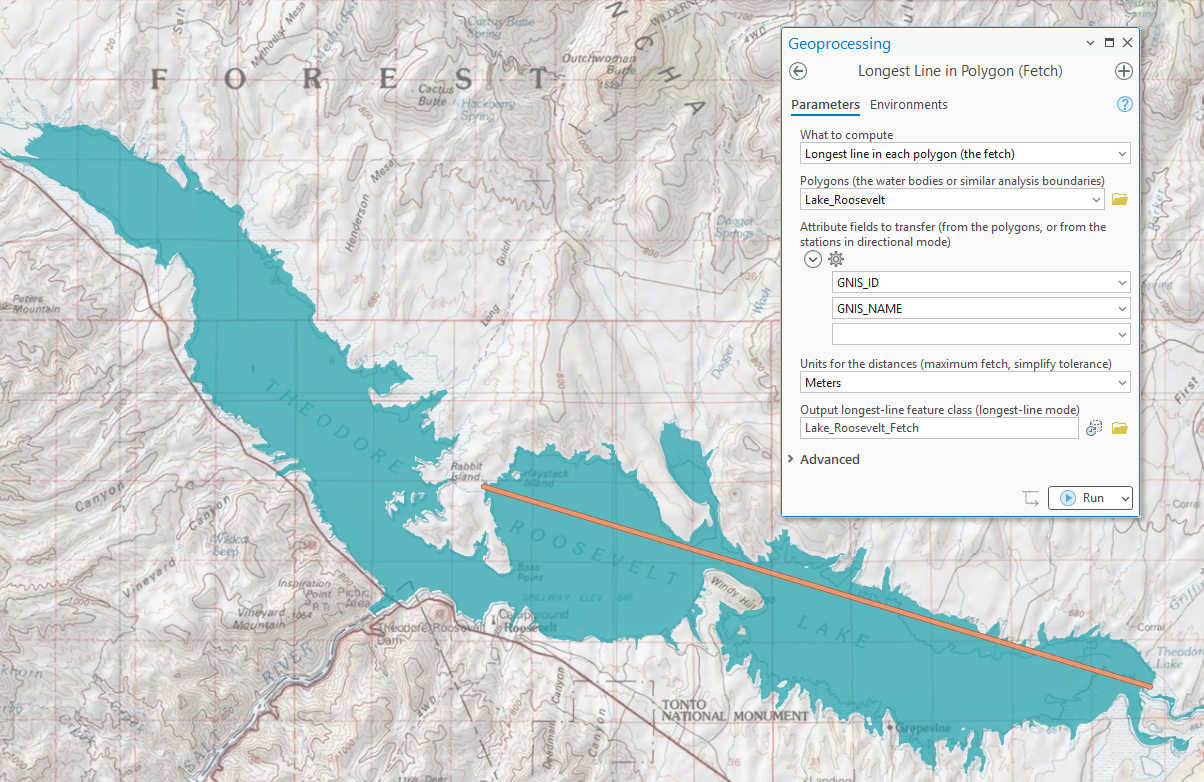Viewport: 1204px width, 782px height.
Task: Click the 'TONTO NATIONAL MONUMENT' map label
Action: (735, 710)
